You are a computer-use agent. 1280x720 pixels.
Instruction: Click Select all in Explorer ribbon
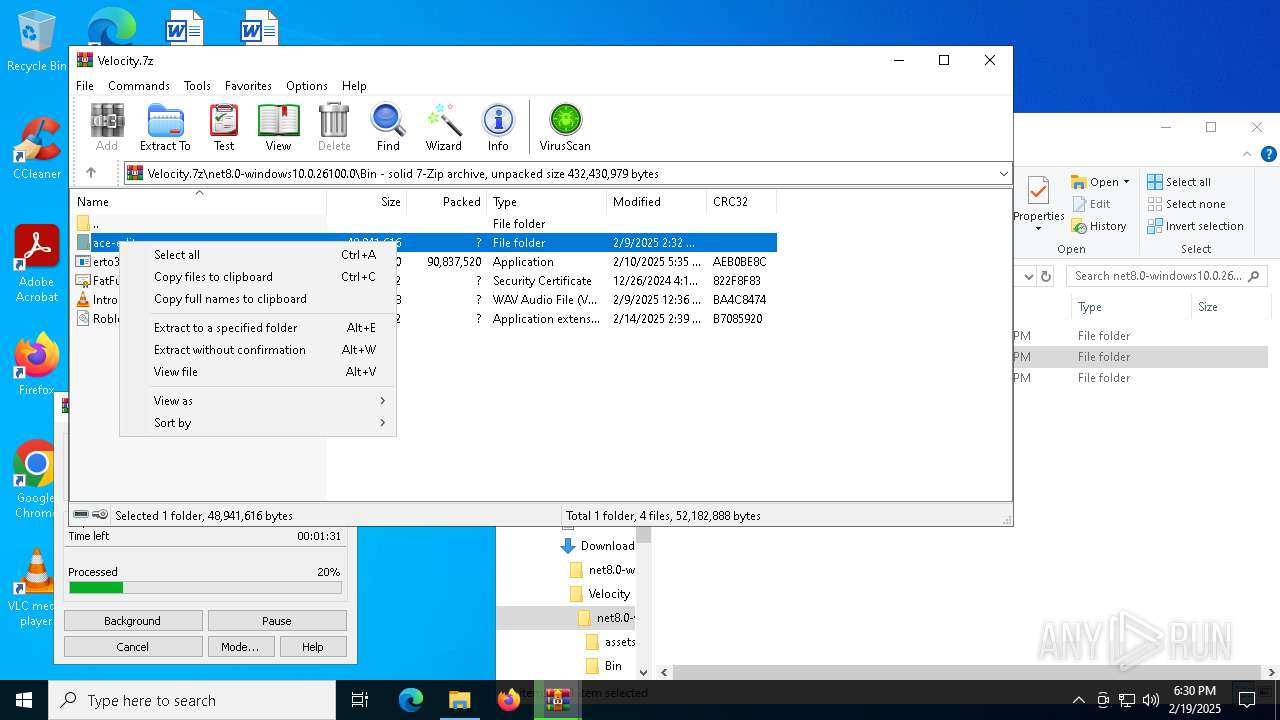point(1179,182)
